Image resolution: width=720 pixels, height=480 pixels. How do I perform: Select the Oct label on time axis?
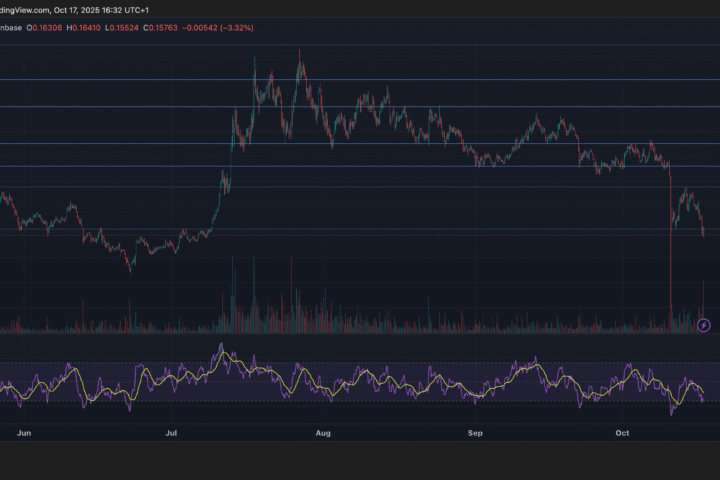(622, 434)
